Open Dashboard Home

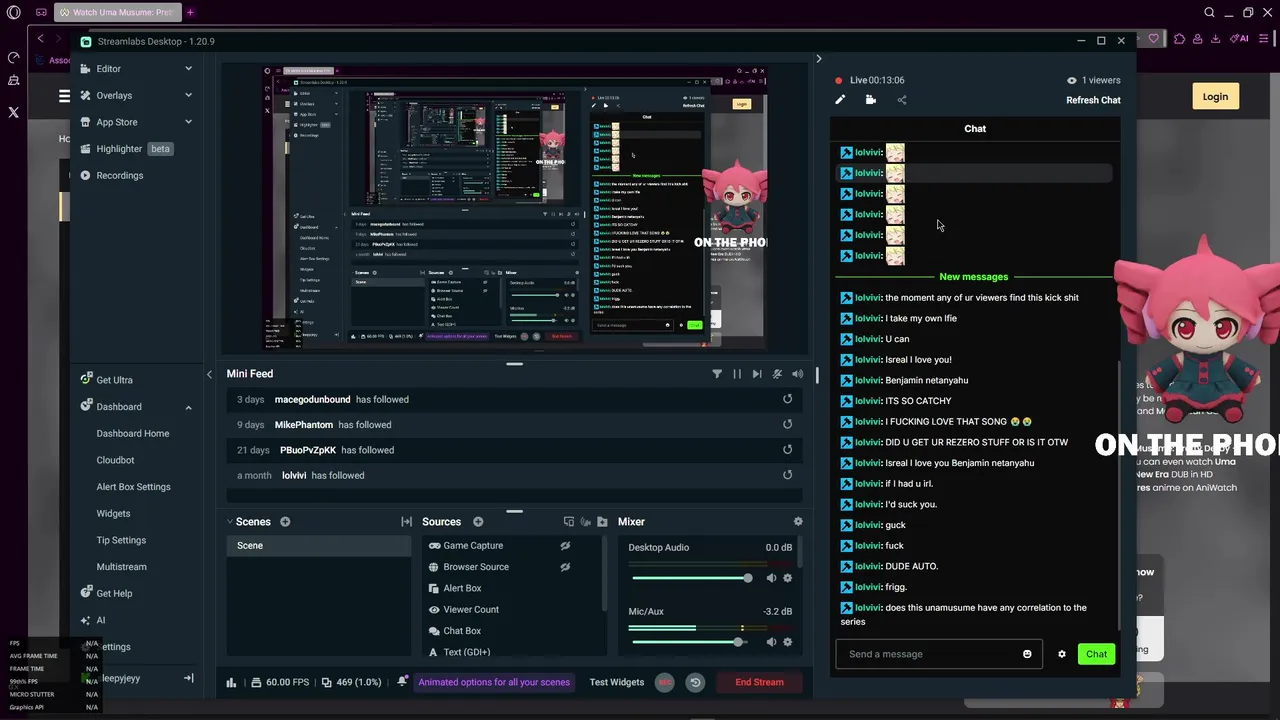click(132, 433)
